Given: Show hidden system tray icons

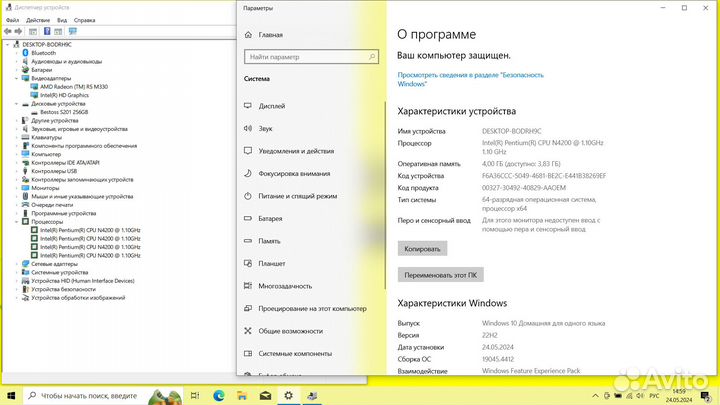Looking at the screenshot, I should point(595,395).
